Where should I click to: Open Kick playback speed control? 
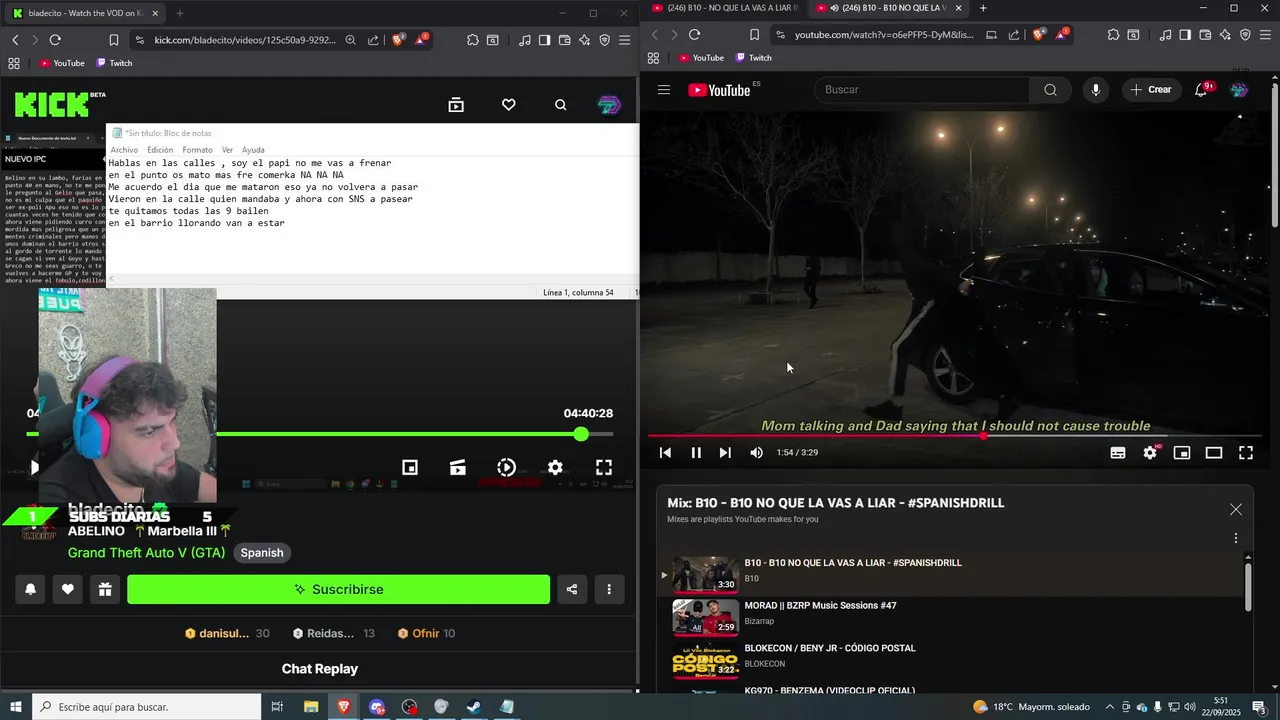pyautogui.click(x=506, y=467)
